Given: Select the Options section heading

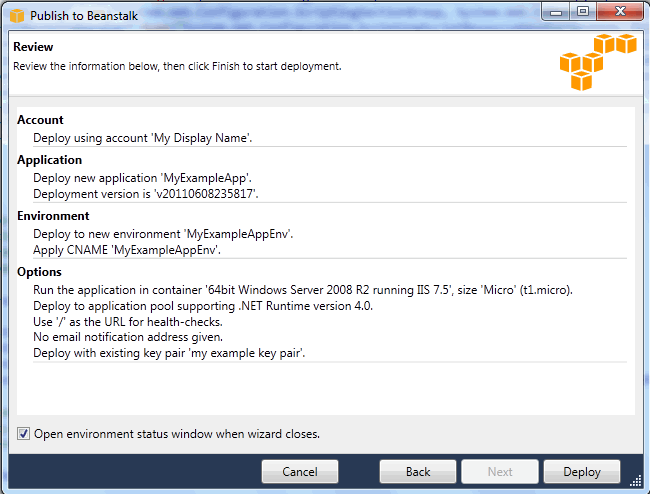Looking at the screenshot, I should [x=39, y=272].
